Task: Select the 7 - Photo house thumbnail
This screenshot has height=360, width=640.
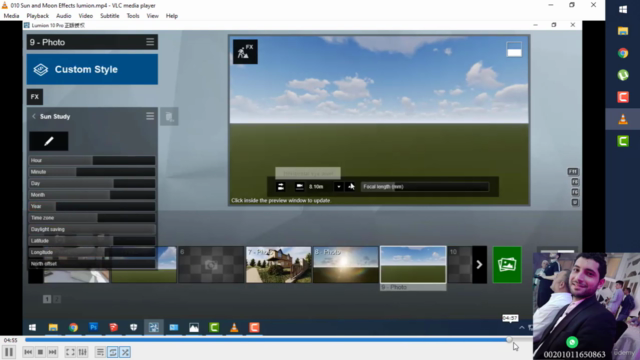Action: coord(278,264)
